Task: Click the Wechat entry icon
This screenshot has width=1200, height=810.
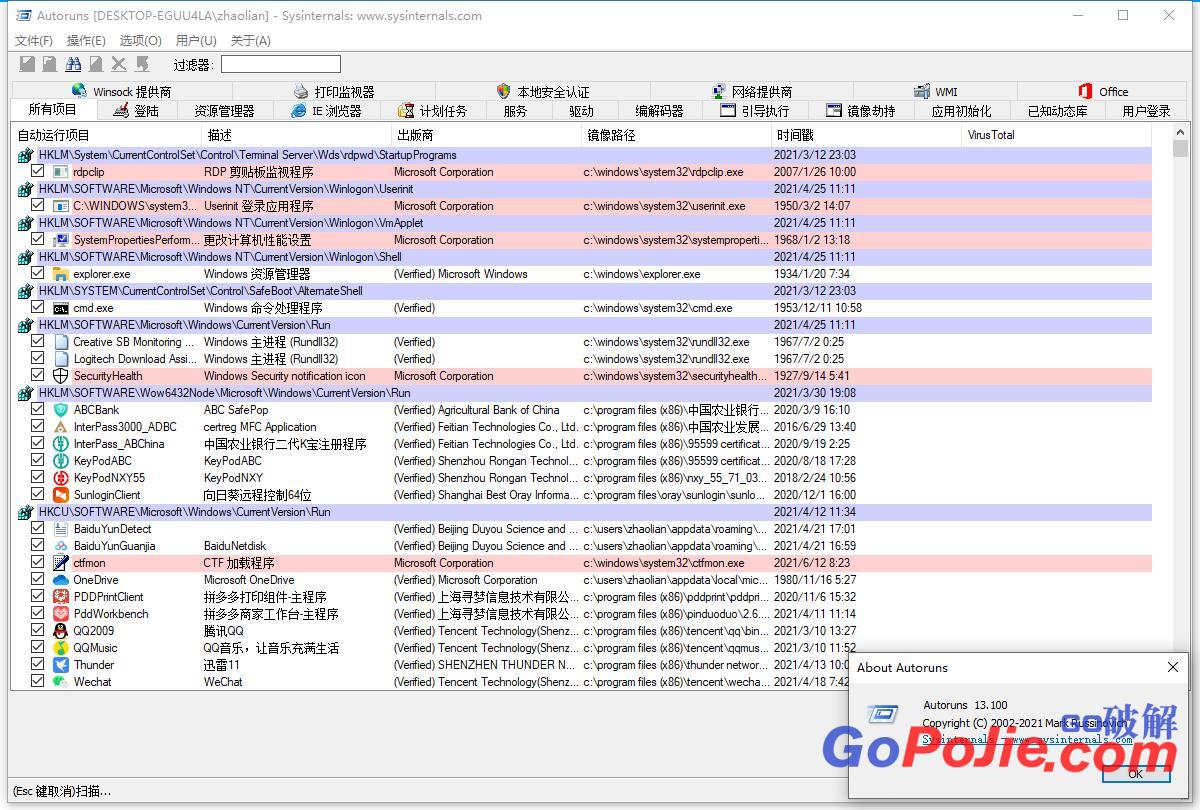Action: (61, 682)
